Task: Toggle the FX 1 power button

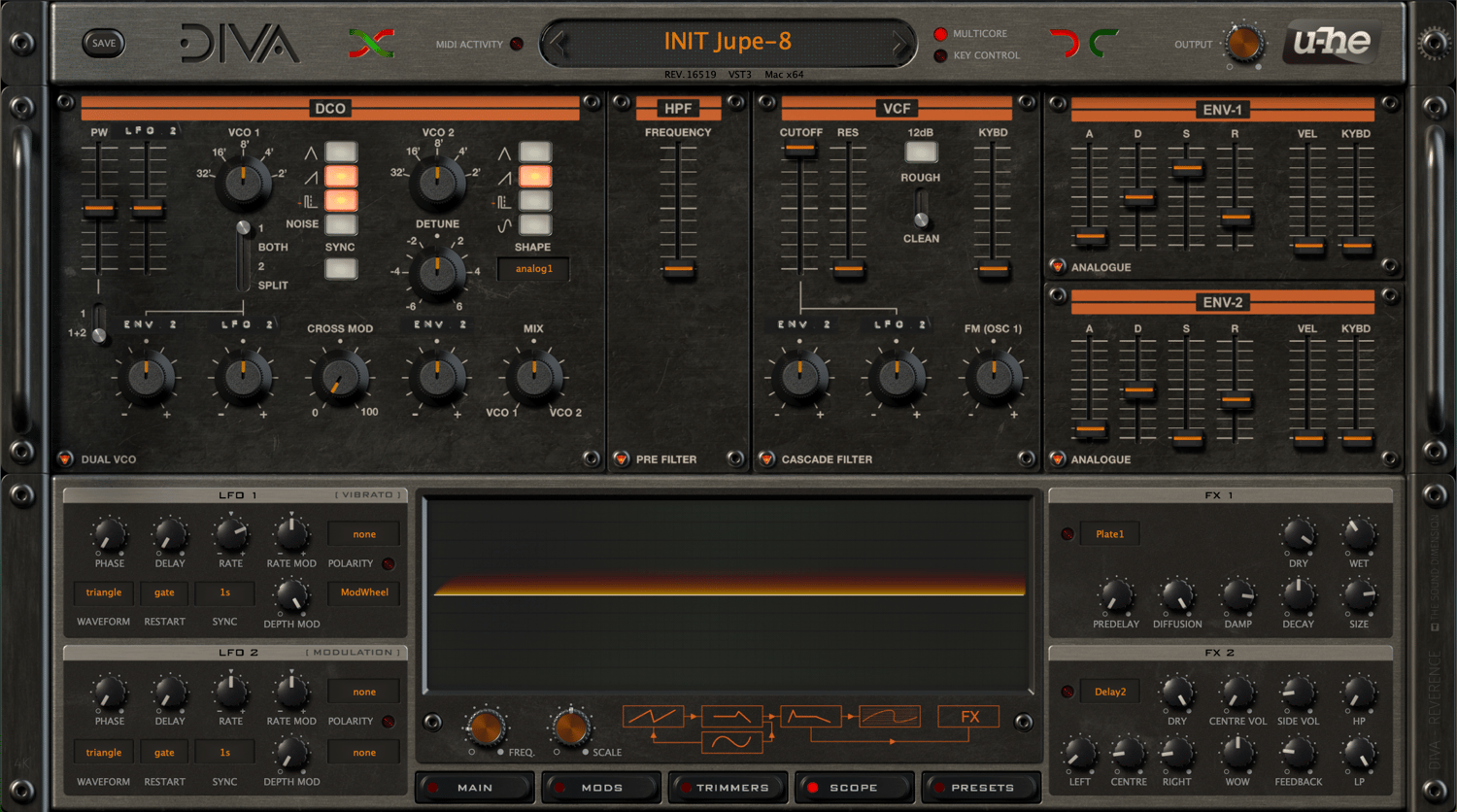Action: [1067, 534]
